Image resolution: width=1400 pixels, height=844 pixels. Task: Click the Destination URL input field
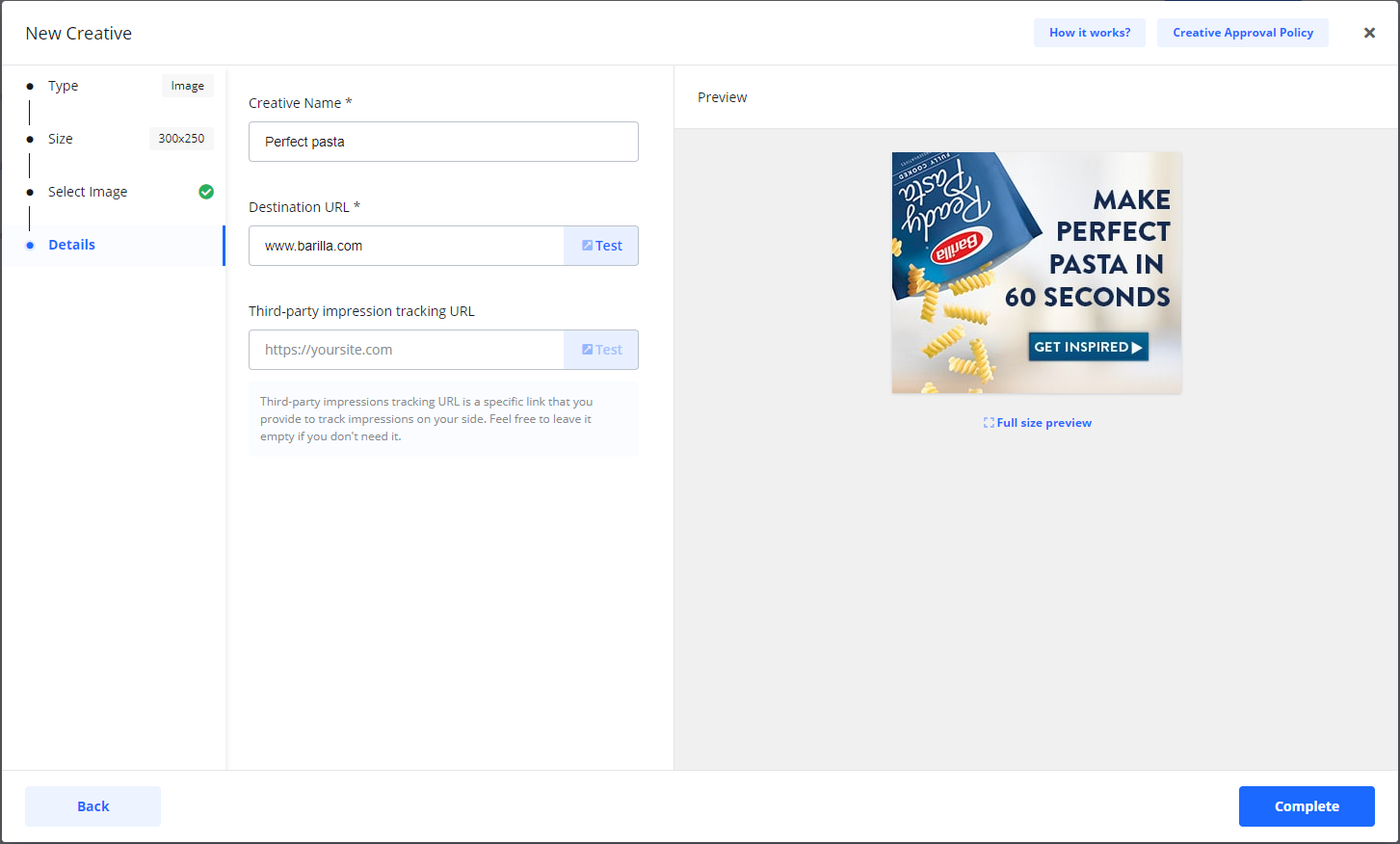click(407, 246)
